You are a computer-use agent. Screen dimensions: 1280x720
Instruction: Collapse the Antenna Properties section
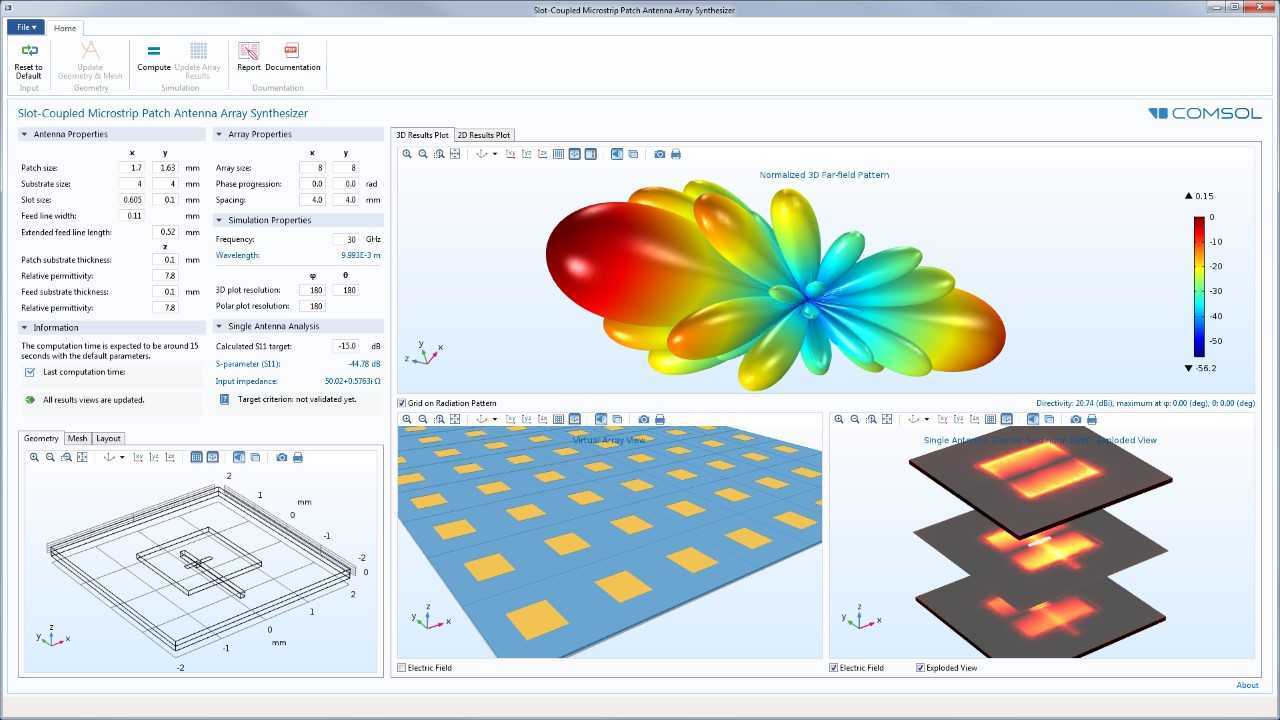tap(22, 134)
